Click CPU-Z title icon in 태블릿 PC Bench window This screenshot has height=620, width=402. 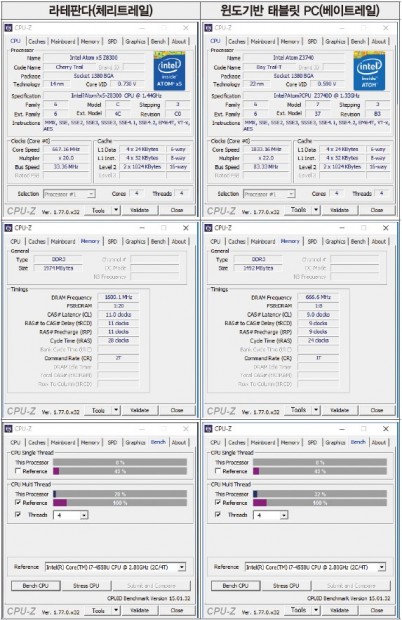(209, 429)
